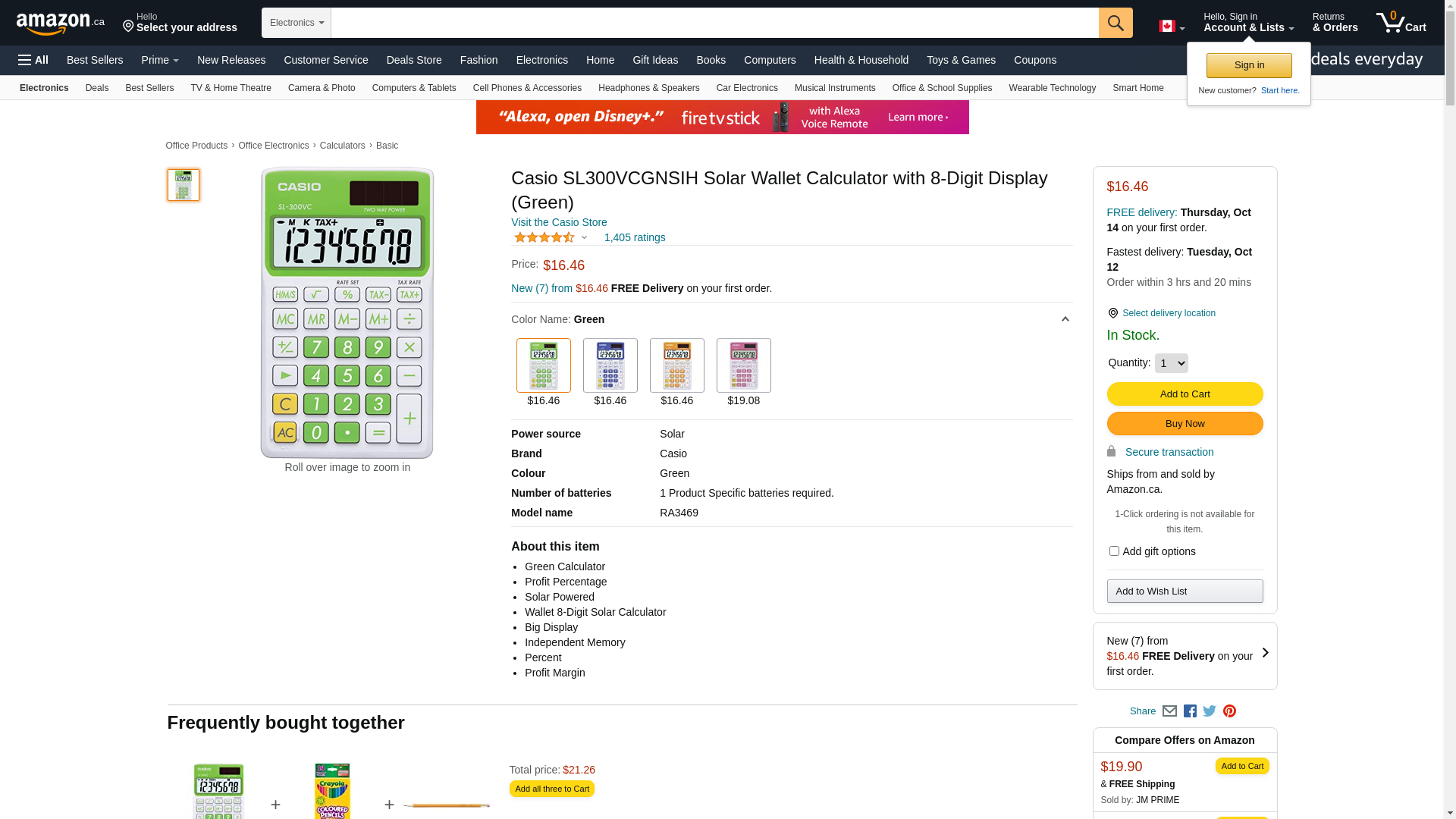This screenshot has height=819, width=1456.
Task: Open the Canada flag language selector
Action: coord(1171,27)
